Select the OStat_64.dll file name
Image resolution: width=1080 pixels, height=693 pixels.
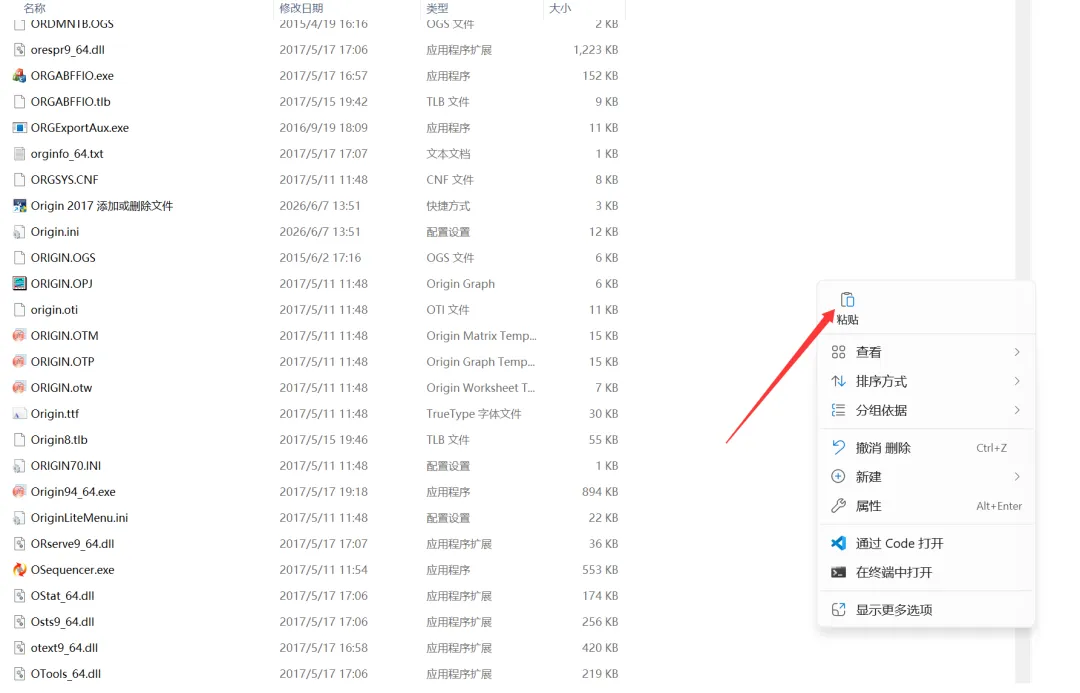pos(62,596)
